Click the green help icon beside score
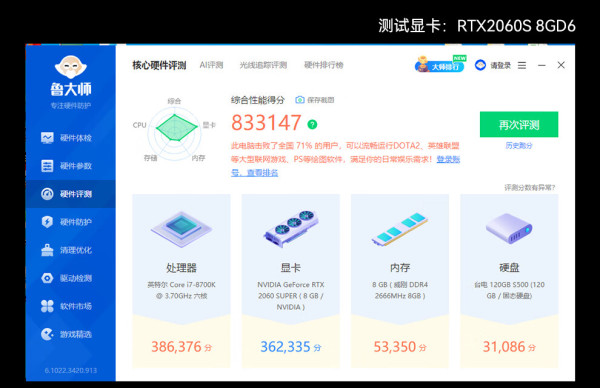 312,124
